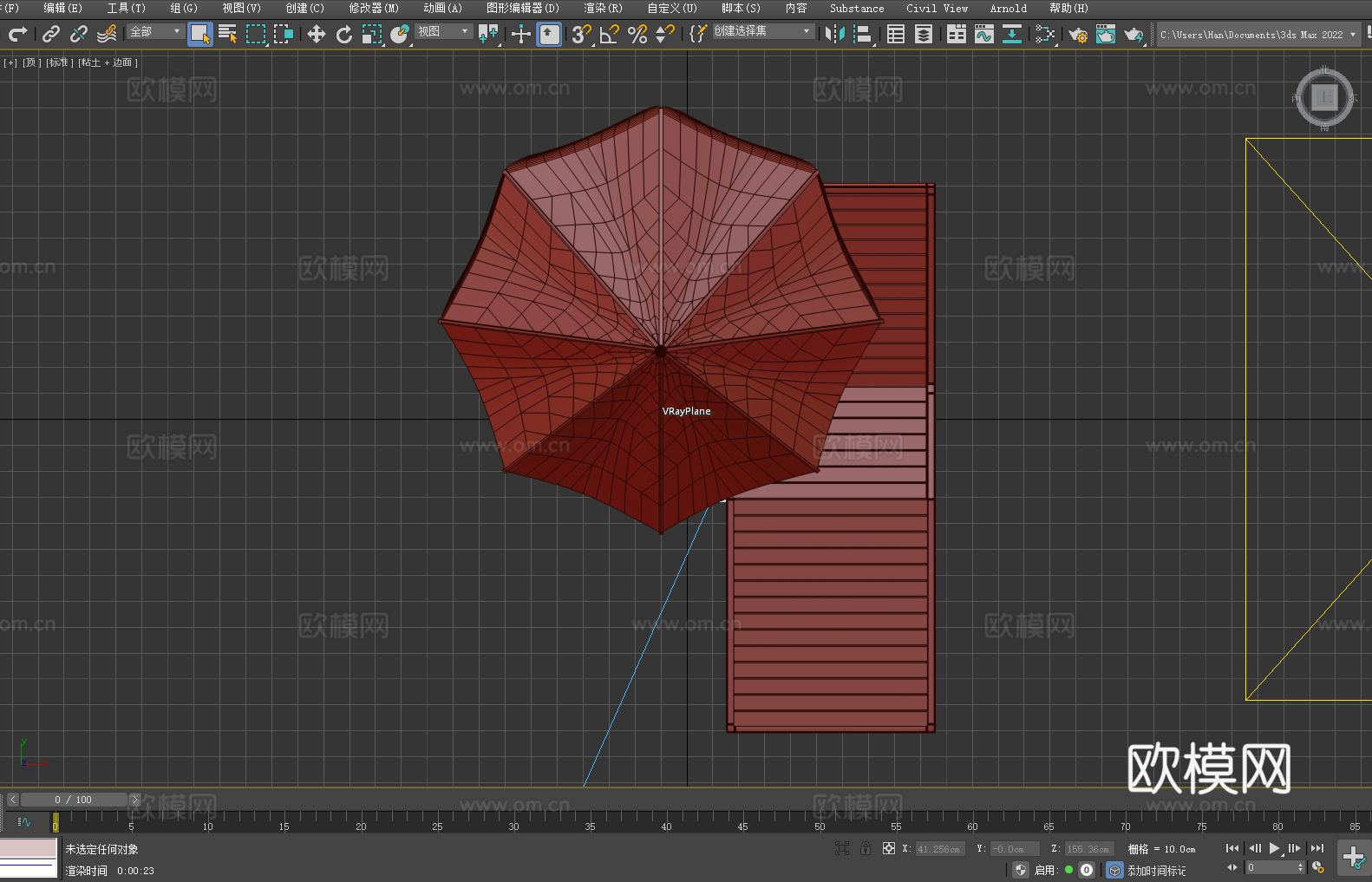Play the animation
This screenshot has height=882, width=1372.
pos(1274,848)
